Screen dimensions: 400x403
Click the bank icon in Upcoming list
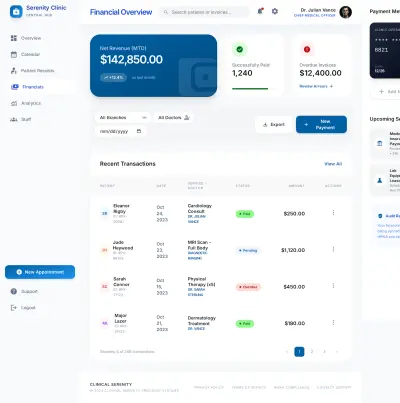(380, 143)
